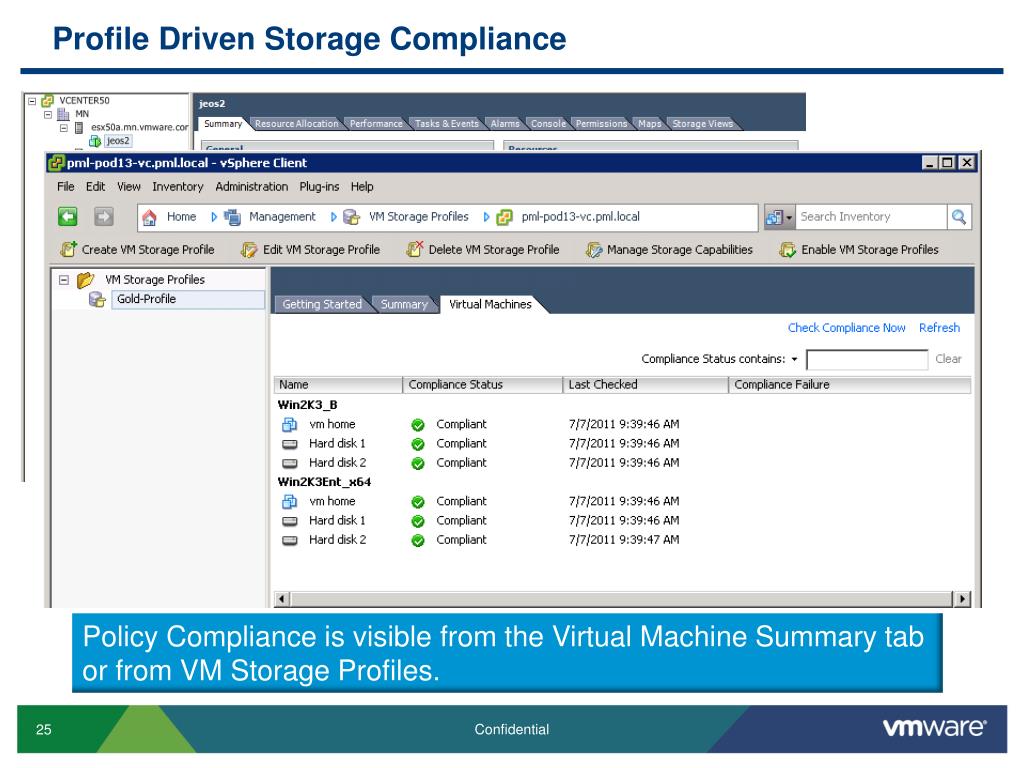The width and height of the screenshot is (1024, 768).
Task: Click Hard disk 2 icon under Win2K3Ent_x64
Action: tap(289, 541)
